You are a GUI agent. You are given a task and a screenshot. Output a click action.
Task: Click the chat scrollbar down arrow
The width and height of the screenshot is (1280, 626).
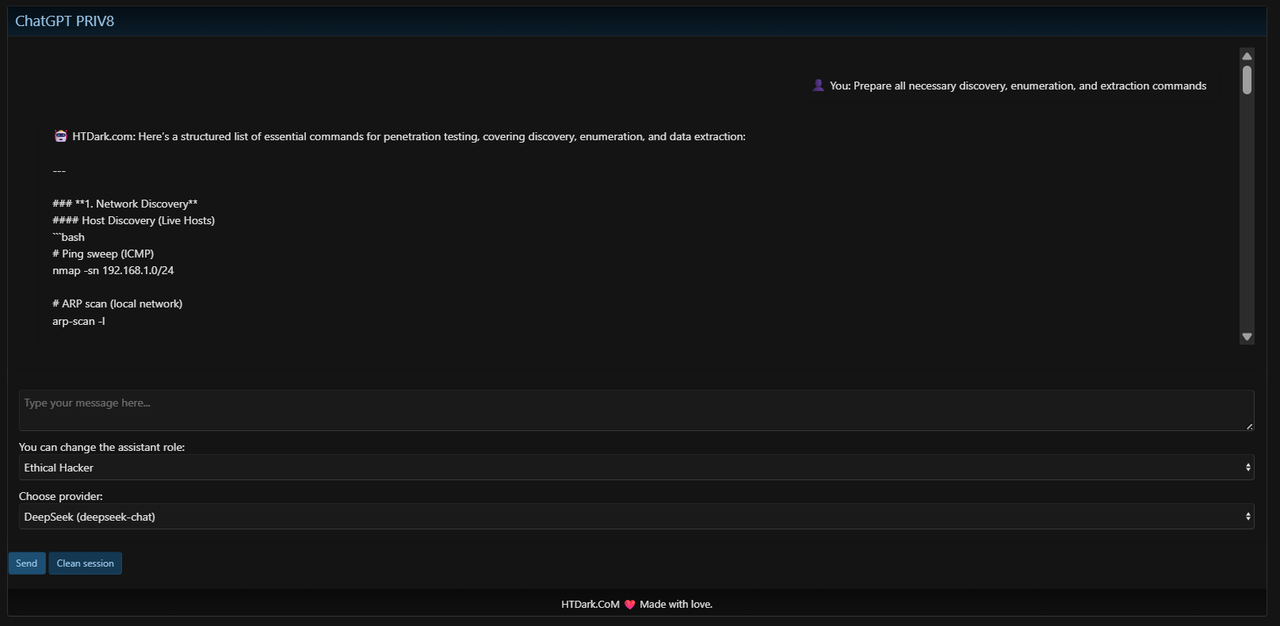coord(1247,337)
